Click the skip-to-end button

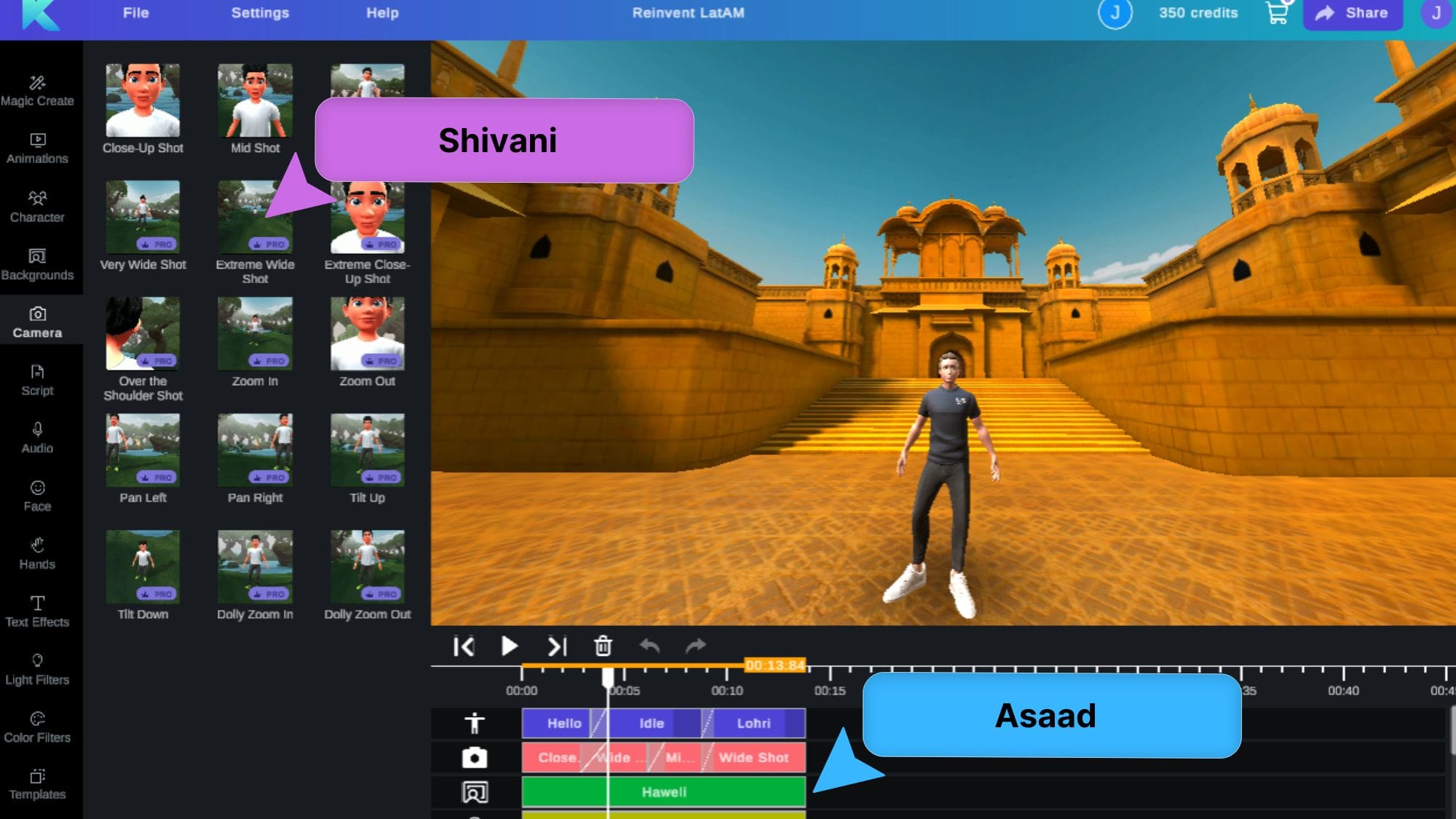point(557,646)
